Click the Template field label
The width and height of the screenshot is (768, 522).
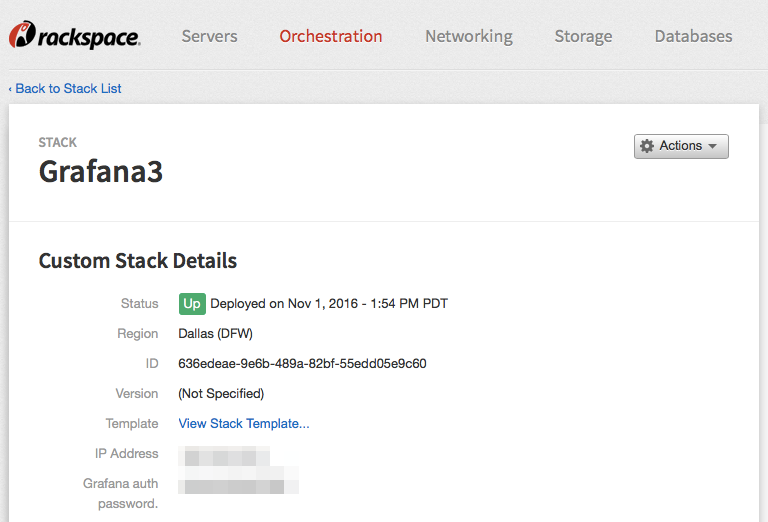pos(132,424)
